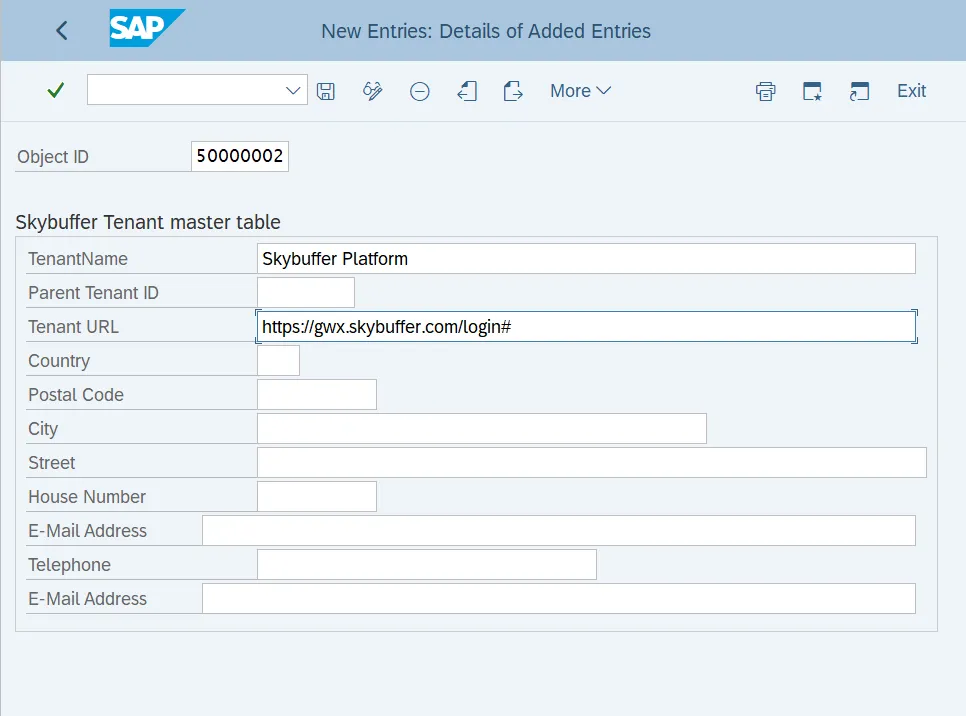Print using the printer icon
The height and width of the screenshot is (716, 966).
(766, 91)
